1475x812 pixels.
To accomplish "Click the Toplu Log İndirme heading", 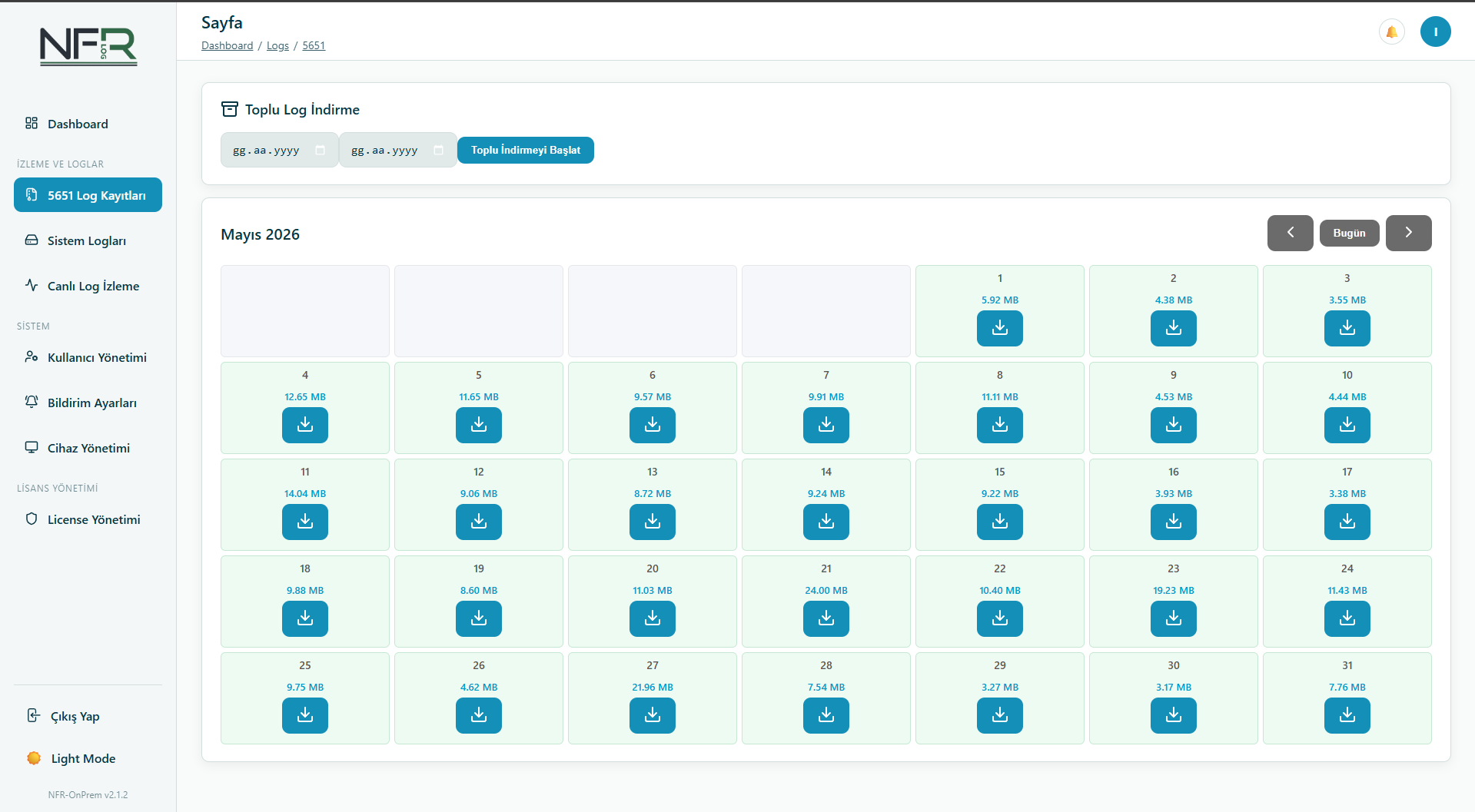I will (x=302, y=110).
